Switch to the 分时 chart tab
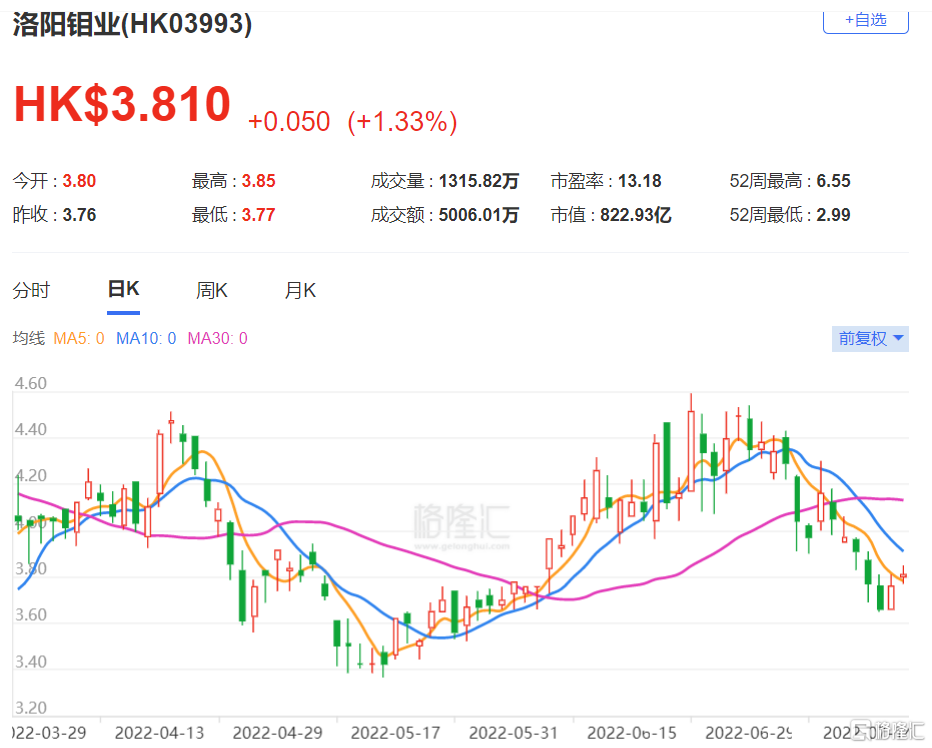The width and height of the screenshot is (932, 748). click(32, 291)
